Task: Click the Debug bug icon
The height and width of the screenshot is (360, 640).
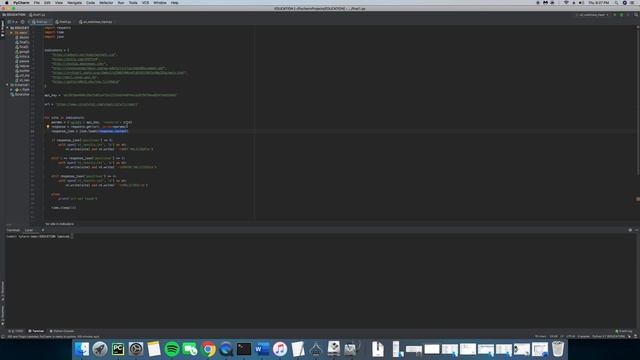Action: click(622, 15)
